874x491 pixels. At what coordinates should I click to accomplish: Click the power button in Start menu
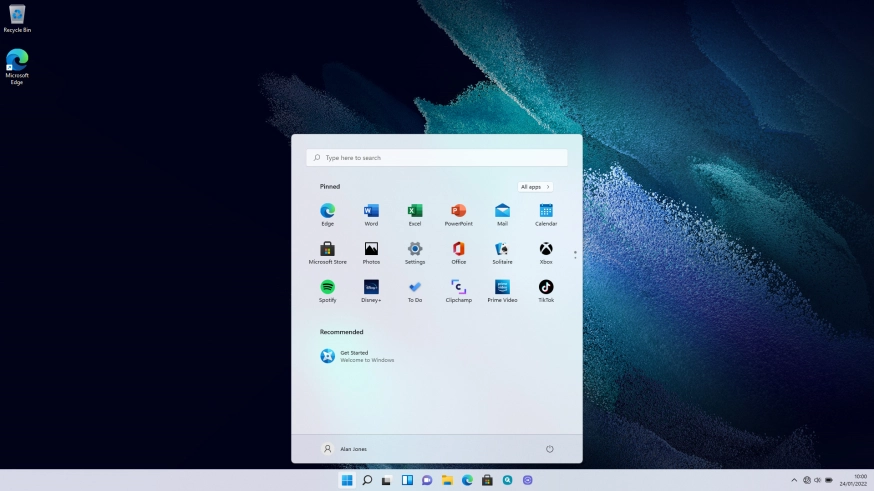(549, 449)
